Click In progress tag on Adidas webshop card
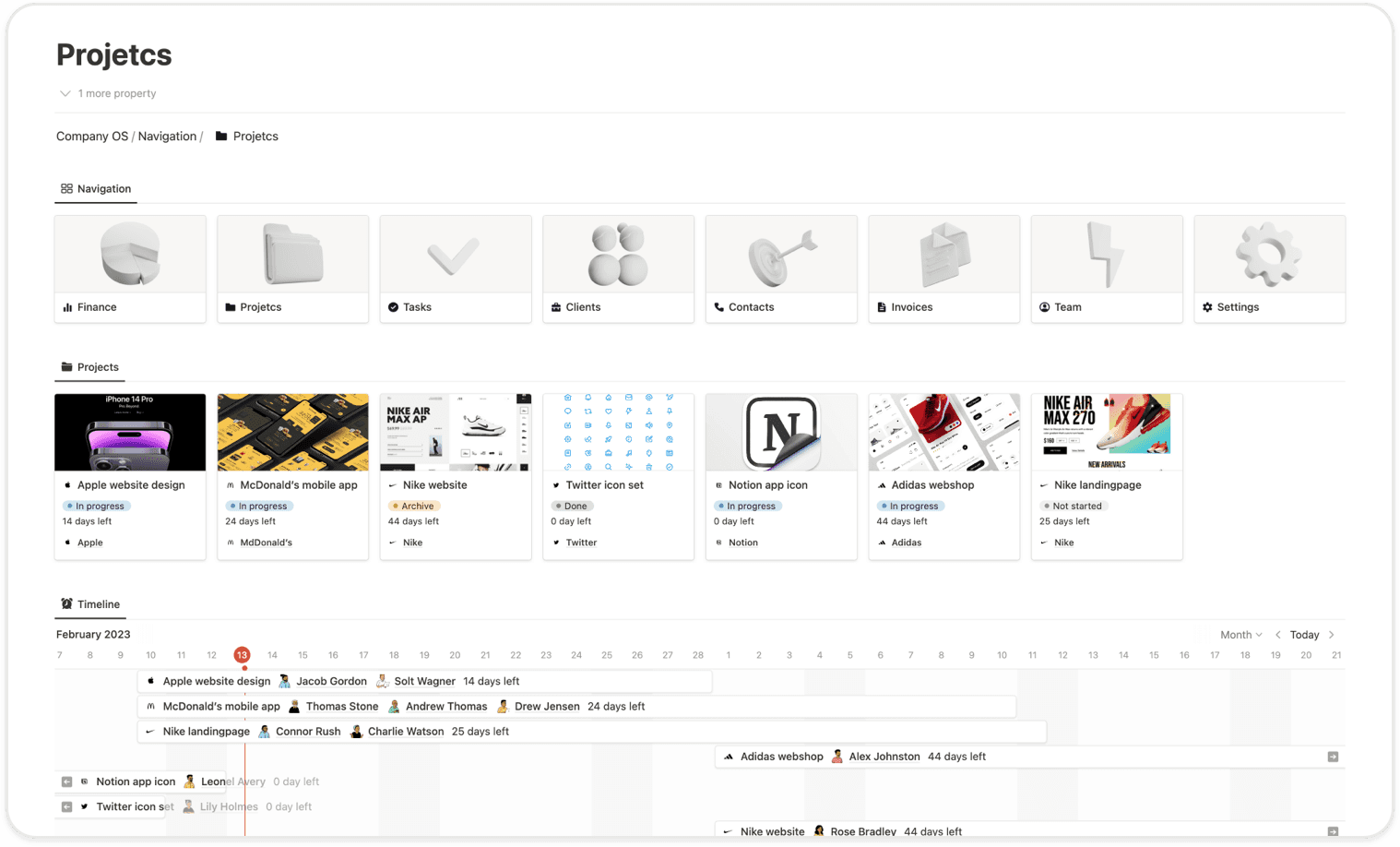 click(910, 506)
